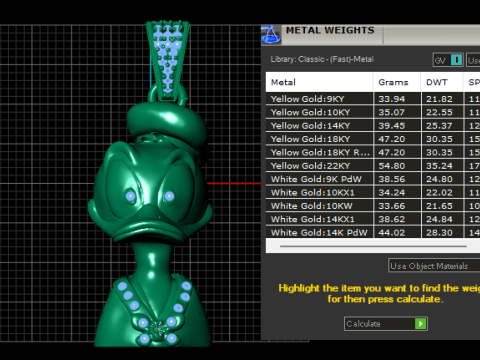The width and height of the screenshot is (480, 360).
Task: Click the 28.30 DWT value
Action: [x=439, y=232]
